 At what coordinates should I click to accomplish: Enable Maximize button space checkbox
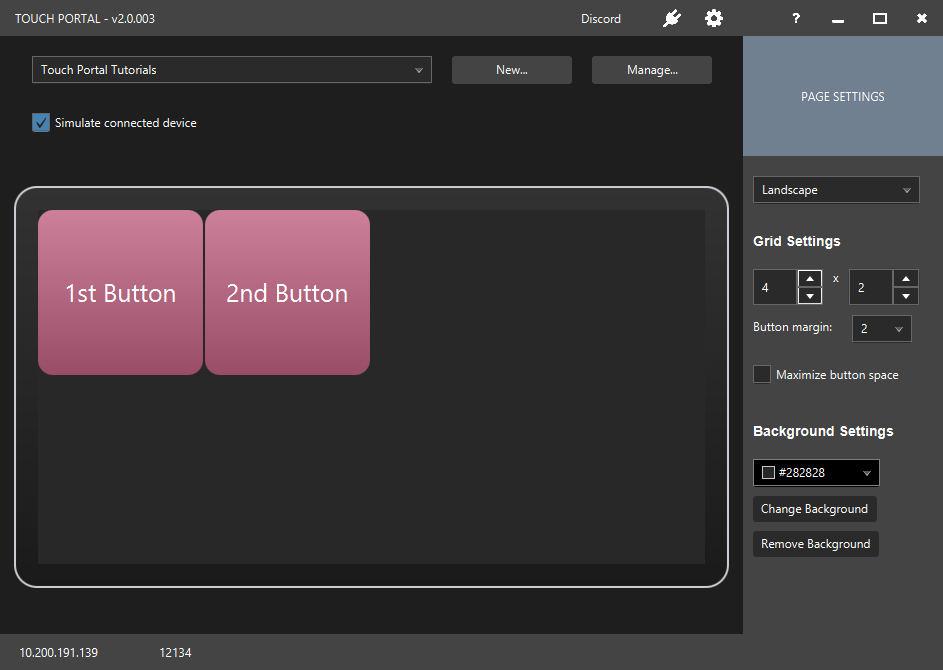[761, 374]
